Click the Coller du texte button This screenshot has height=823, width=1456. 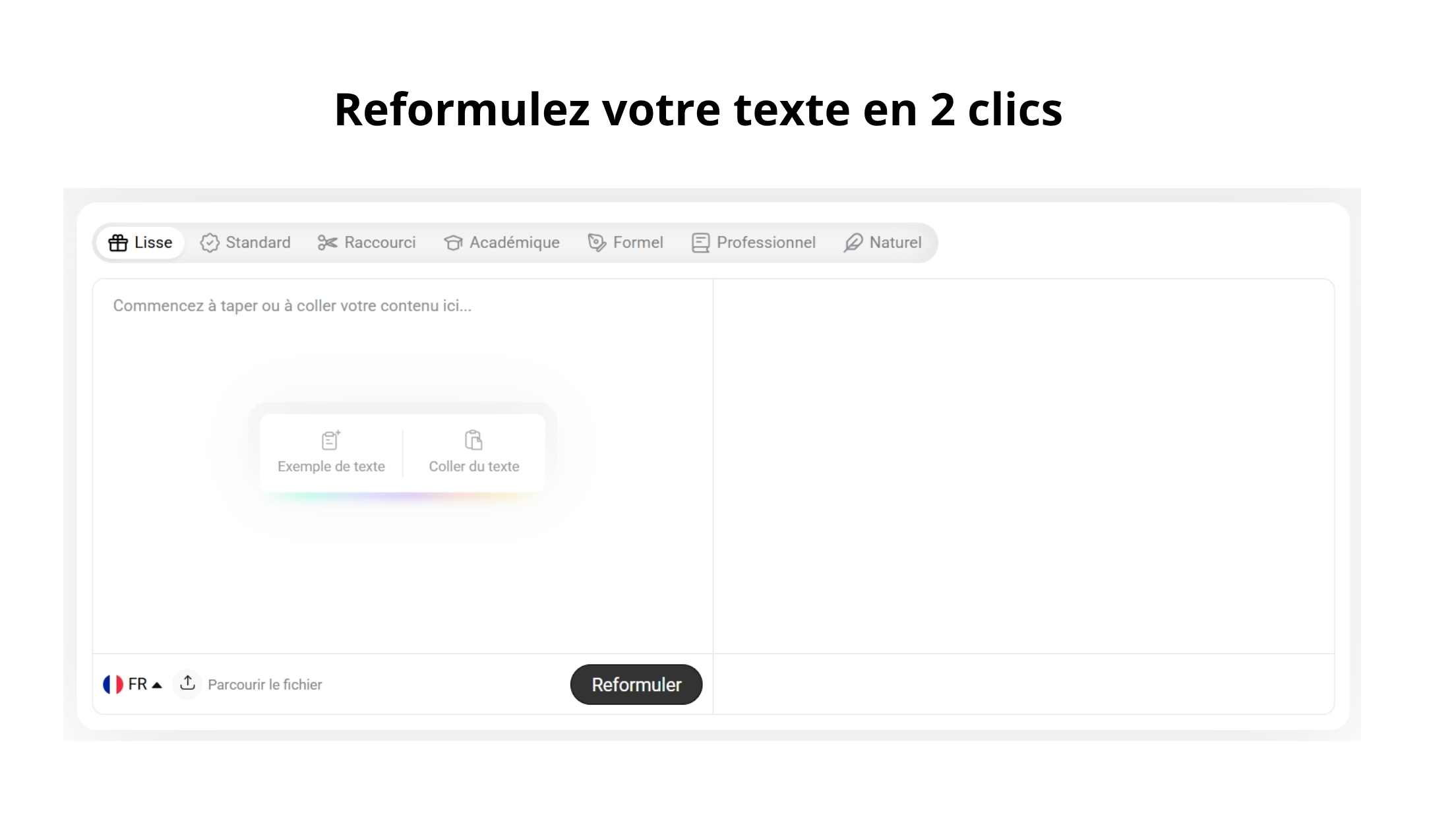[x=474, y=466]
